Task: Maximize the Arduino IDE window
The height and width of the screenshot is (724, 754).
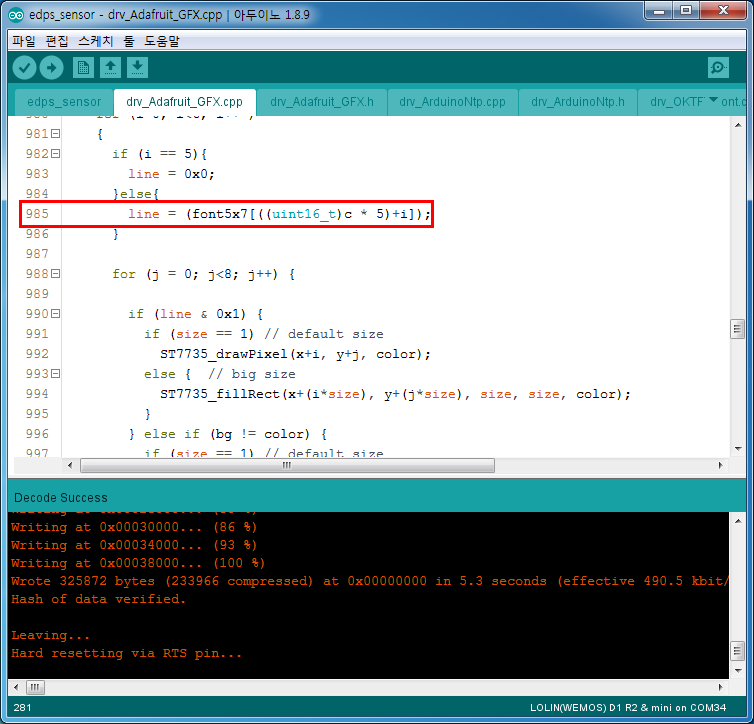Action: pyautogui.click(x=686, y=11)
